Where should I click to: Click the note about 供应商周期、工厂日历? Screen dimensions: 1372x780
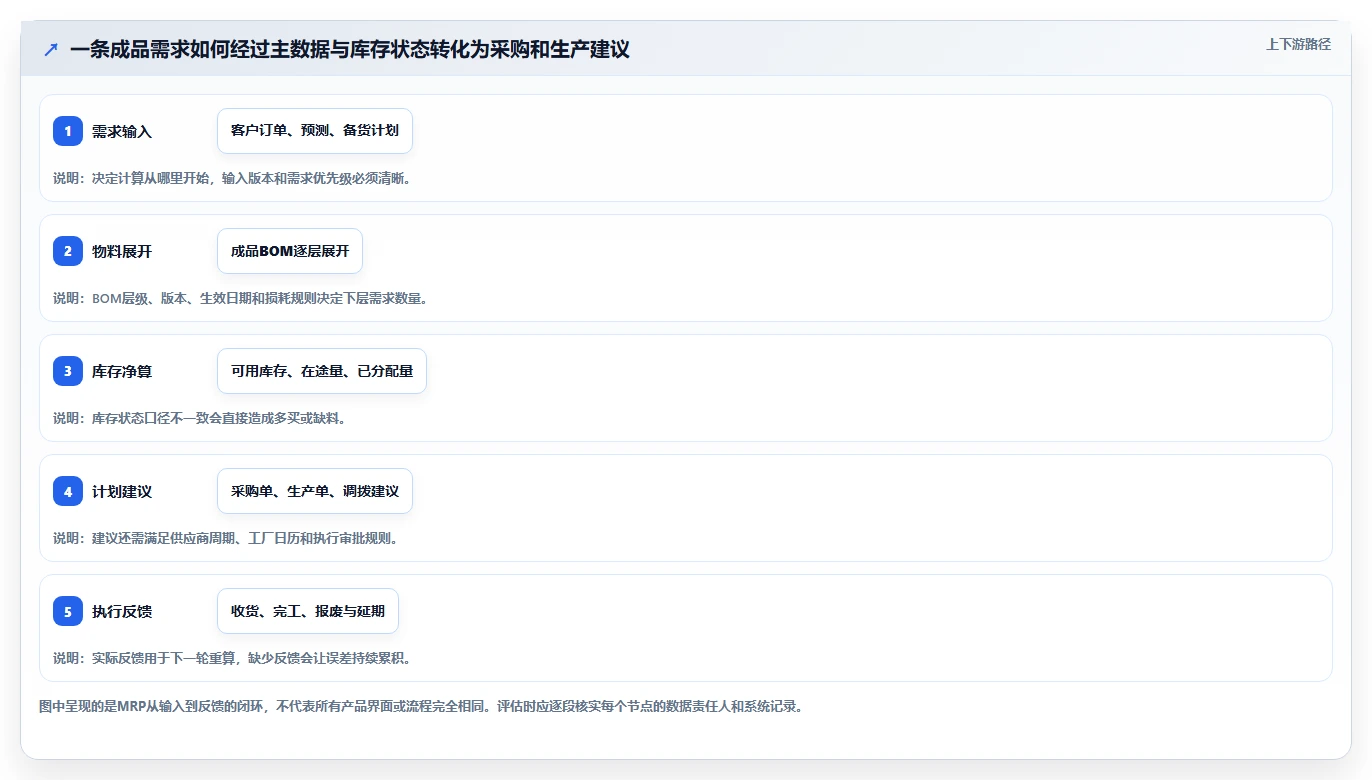click(225, 538)
